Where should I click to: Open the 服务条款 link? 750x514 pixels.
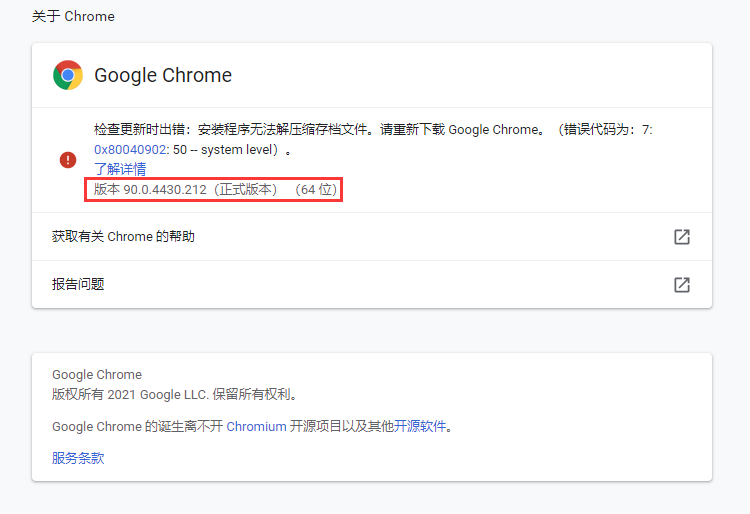(x=78, y=458)
